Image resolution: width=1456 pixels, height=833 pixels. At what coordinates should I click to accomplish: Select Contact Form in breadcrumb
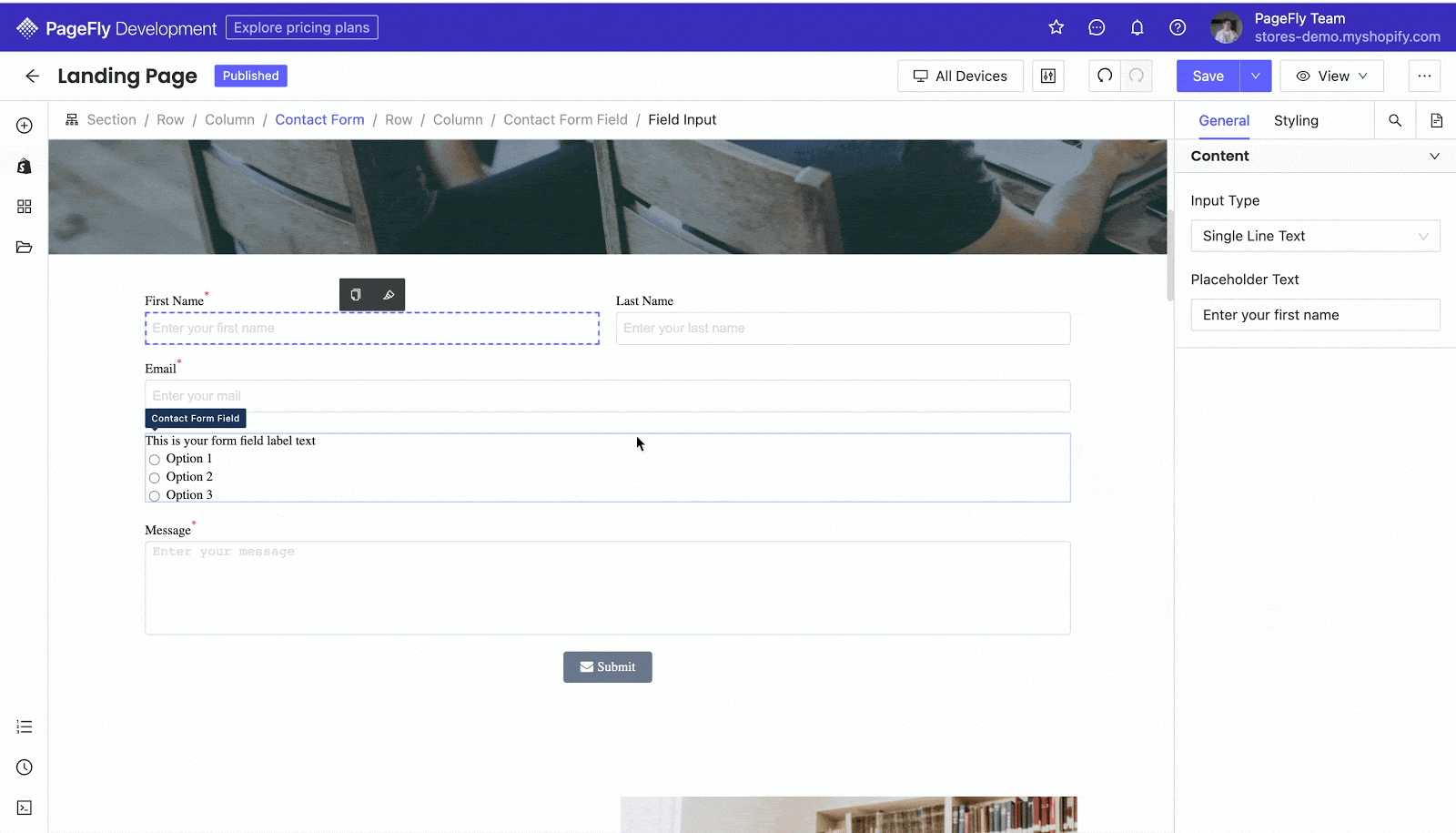319,119
